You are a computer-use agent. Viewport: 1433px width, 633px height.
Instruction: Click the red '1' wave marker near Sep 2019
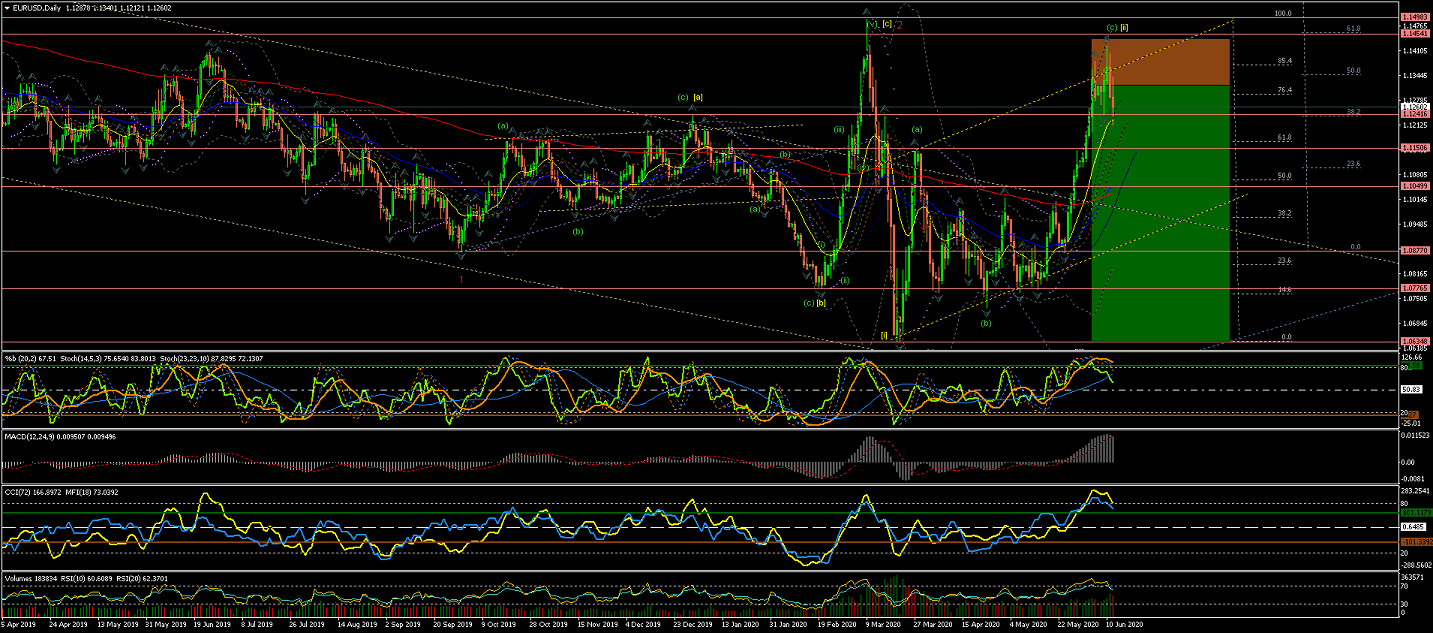[461, 280]
